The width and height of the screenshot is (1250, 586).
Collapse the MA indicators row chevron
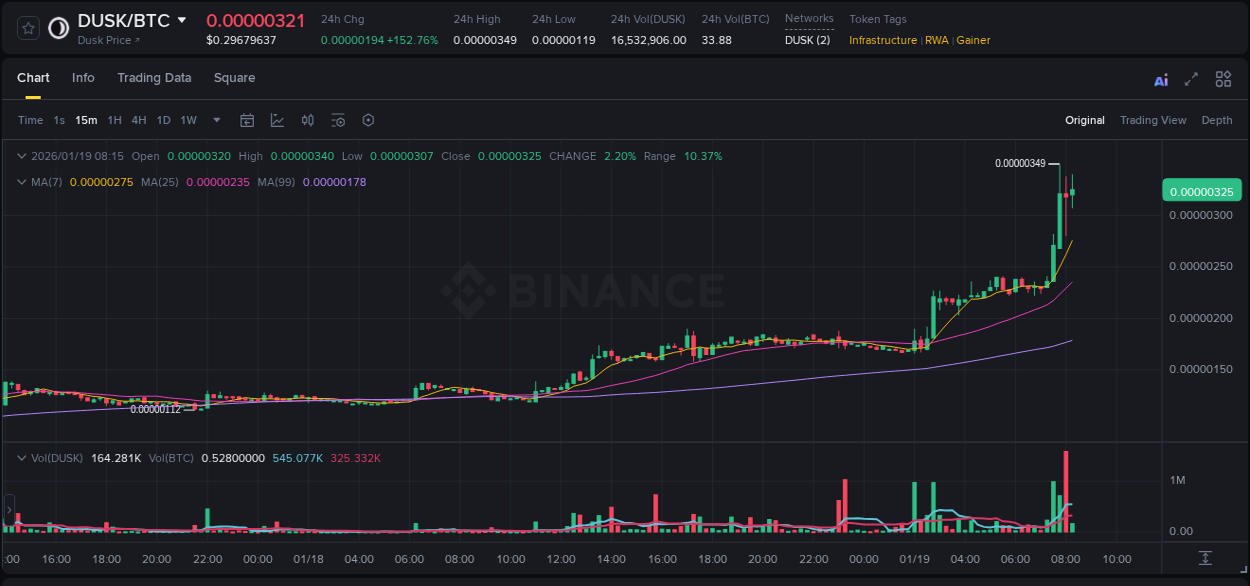click(x=22, y=182)
